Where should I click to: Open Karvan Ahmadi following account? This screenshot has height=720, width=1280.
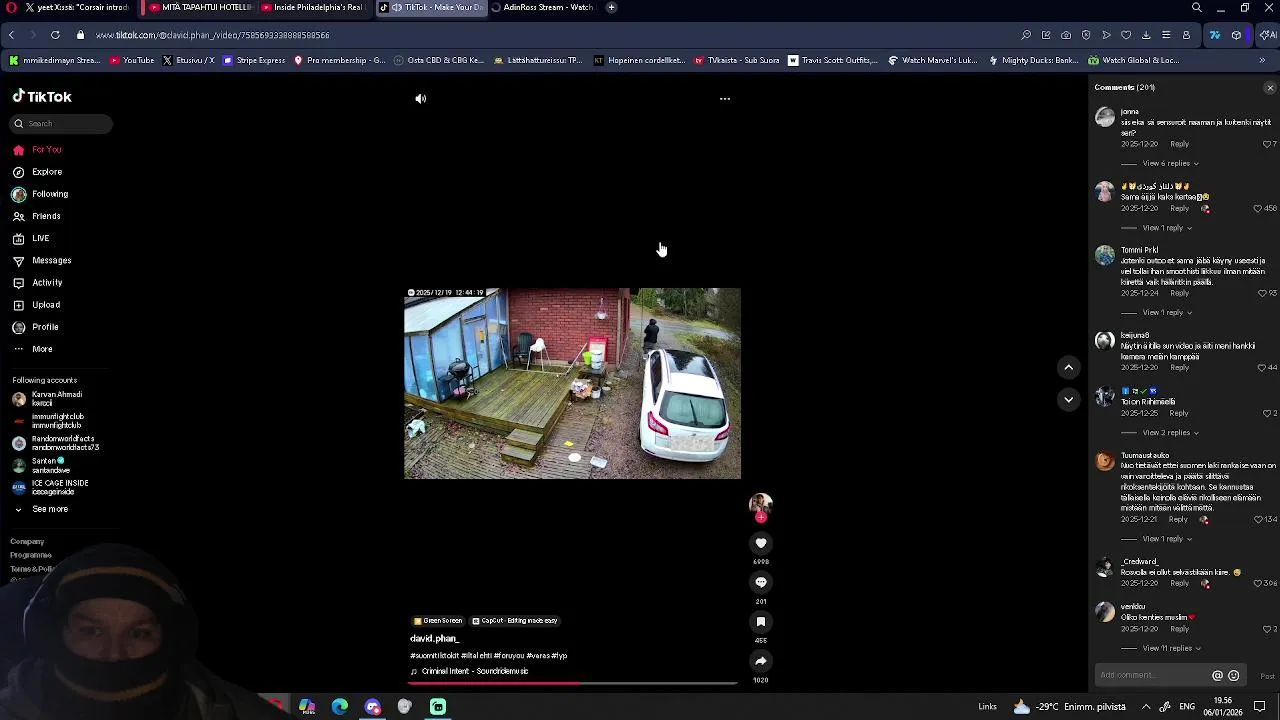(48, 399)
